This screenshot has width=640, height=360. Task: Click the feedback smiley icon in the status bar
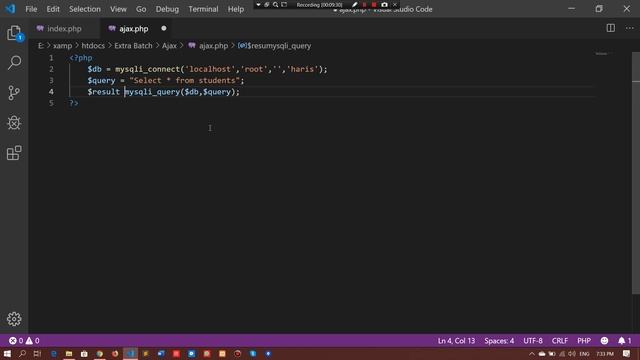pos(604,340)
